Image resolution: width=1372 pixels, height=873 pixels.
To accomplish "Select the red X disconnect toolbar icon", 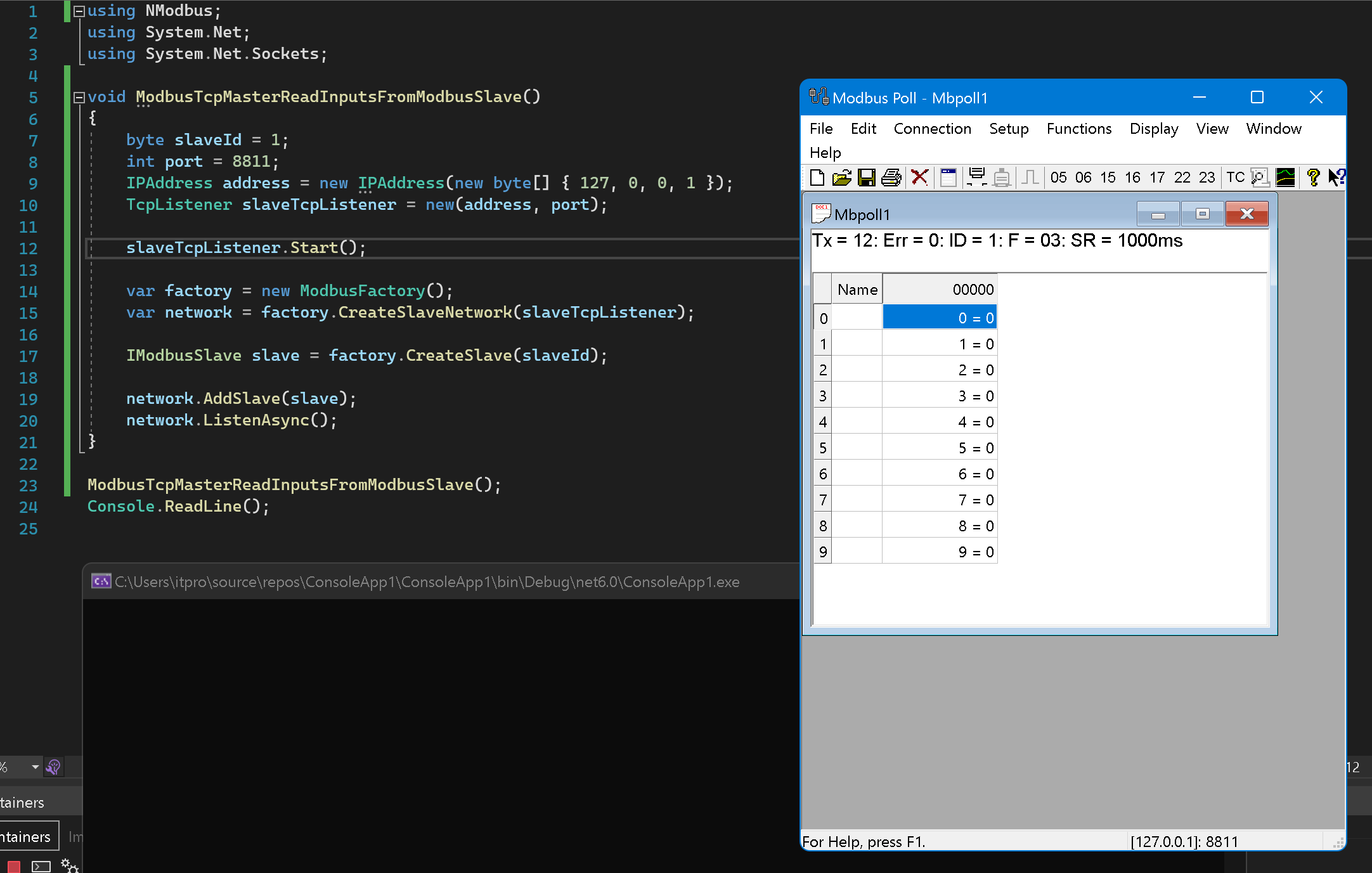I will [920, 178].
